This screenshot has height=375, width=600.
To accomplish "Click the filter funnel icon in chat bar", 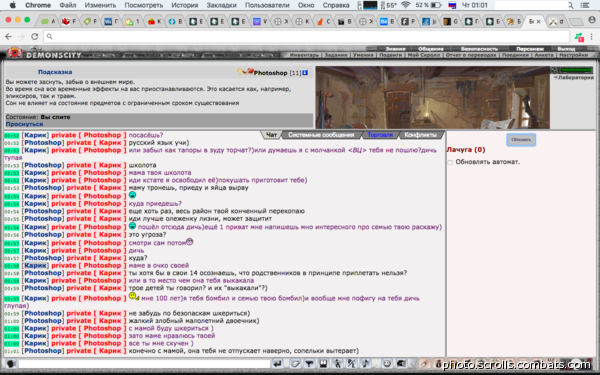I will (309, 364).
